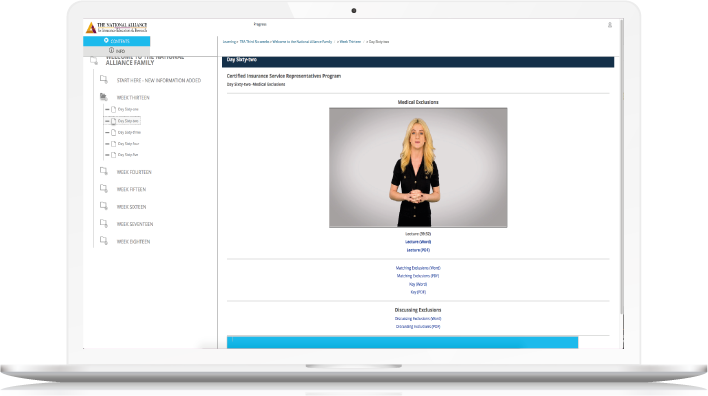Select Day Sixty-one in the tree

click(128, 109)
